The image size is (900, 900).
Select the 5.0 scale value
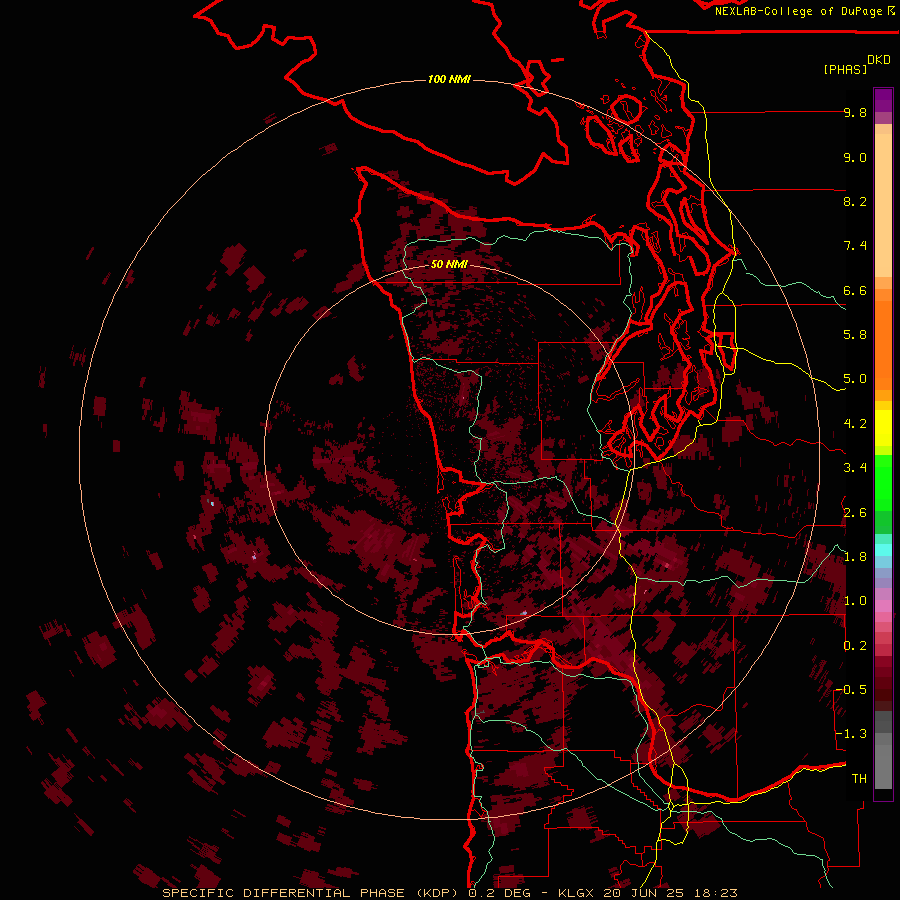(855, 379)
